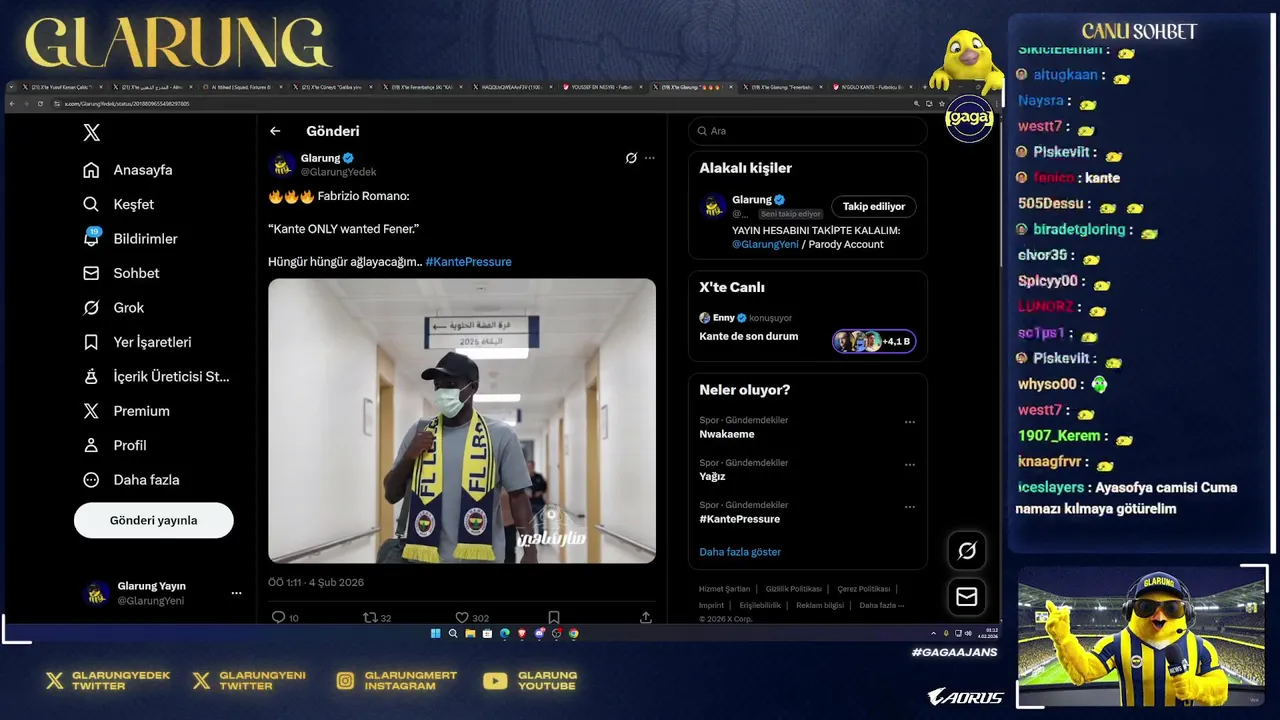Open the Reklam bilgisi footer link
1280x720 pixels.
click(820, 605)
